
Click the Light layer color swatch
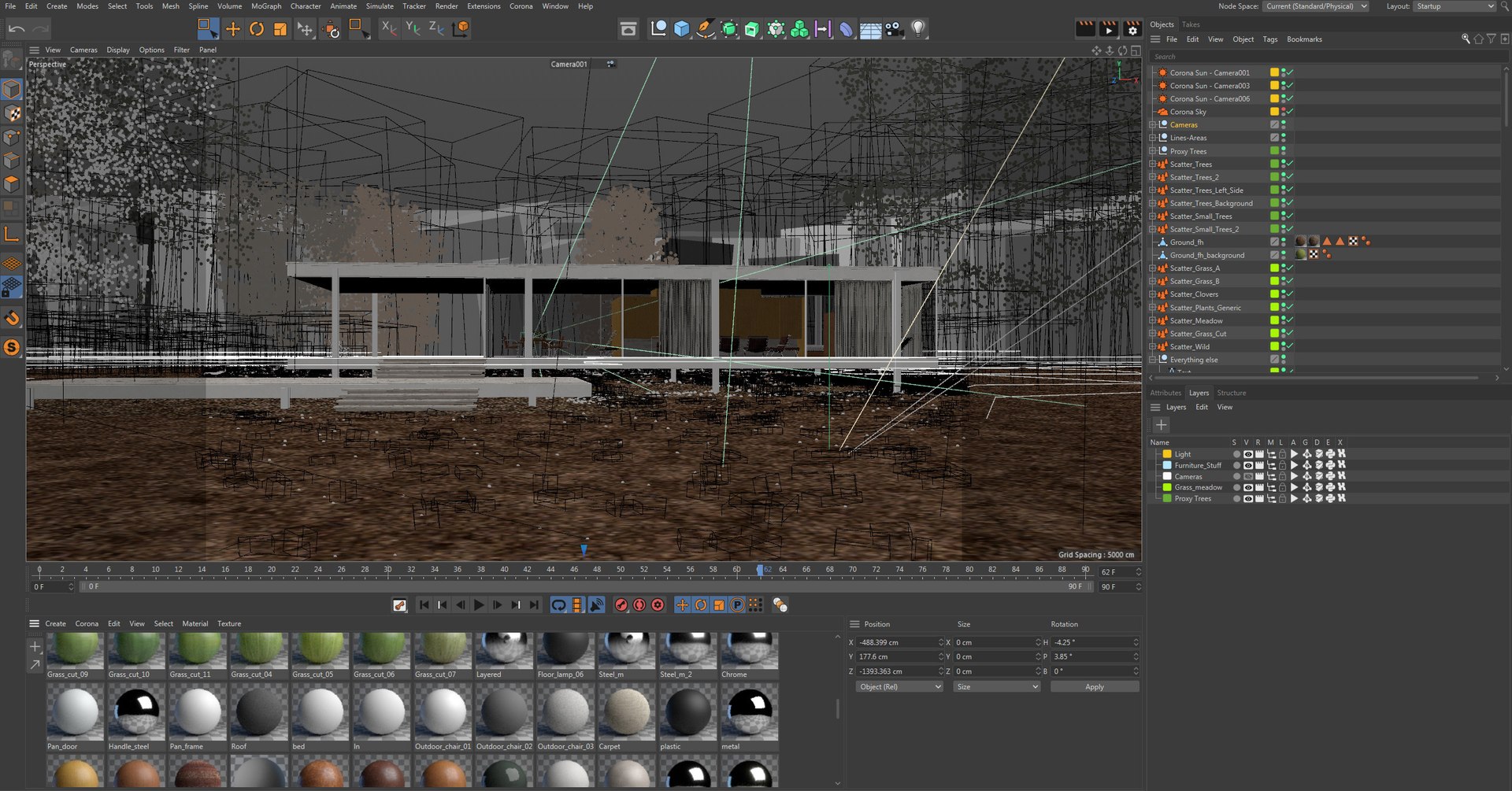click(x=1167, y=454)
